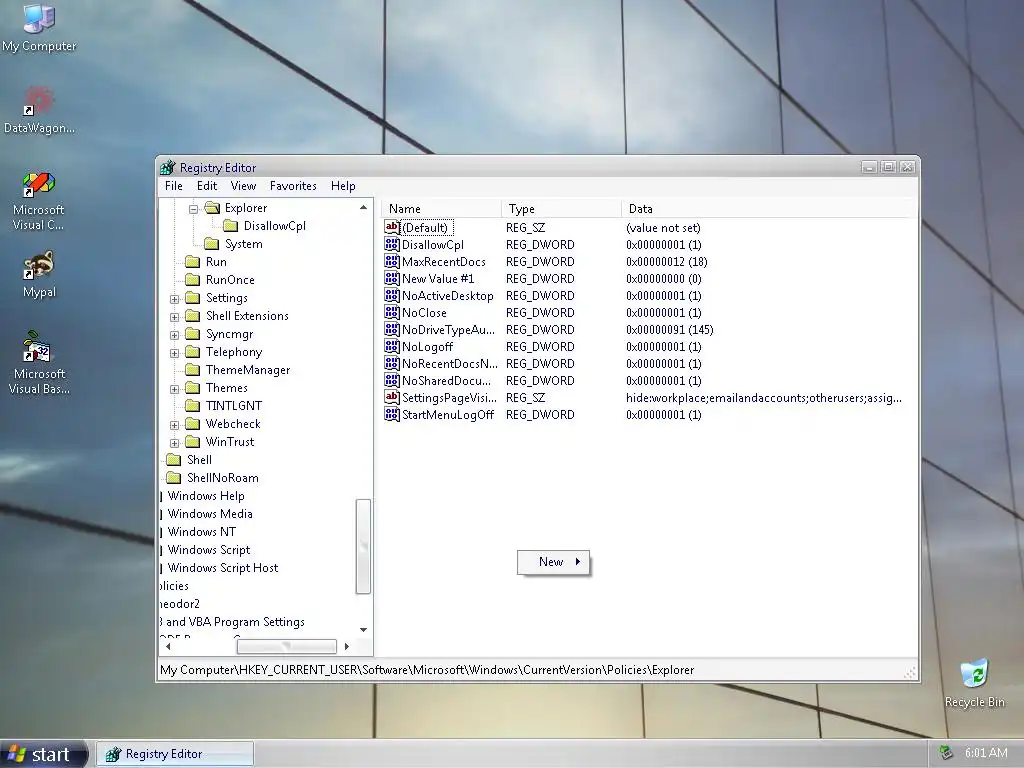The image size is (1024, 768).
Task: Click the NoClose DWORD value icon
Action: tap(392, 312)
